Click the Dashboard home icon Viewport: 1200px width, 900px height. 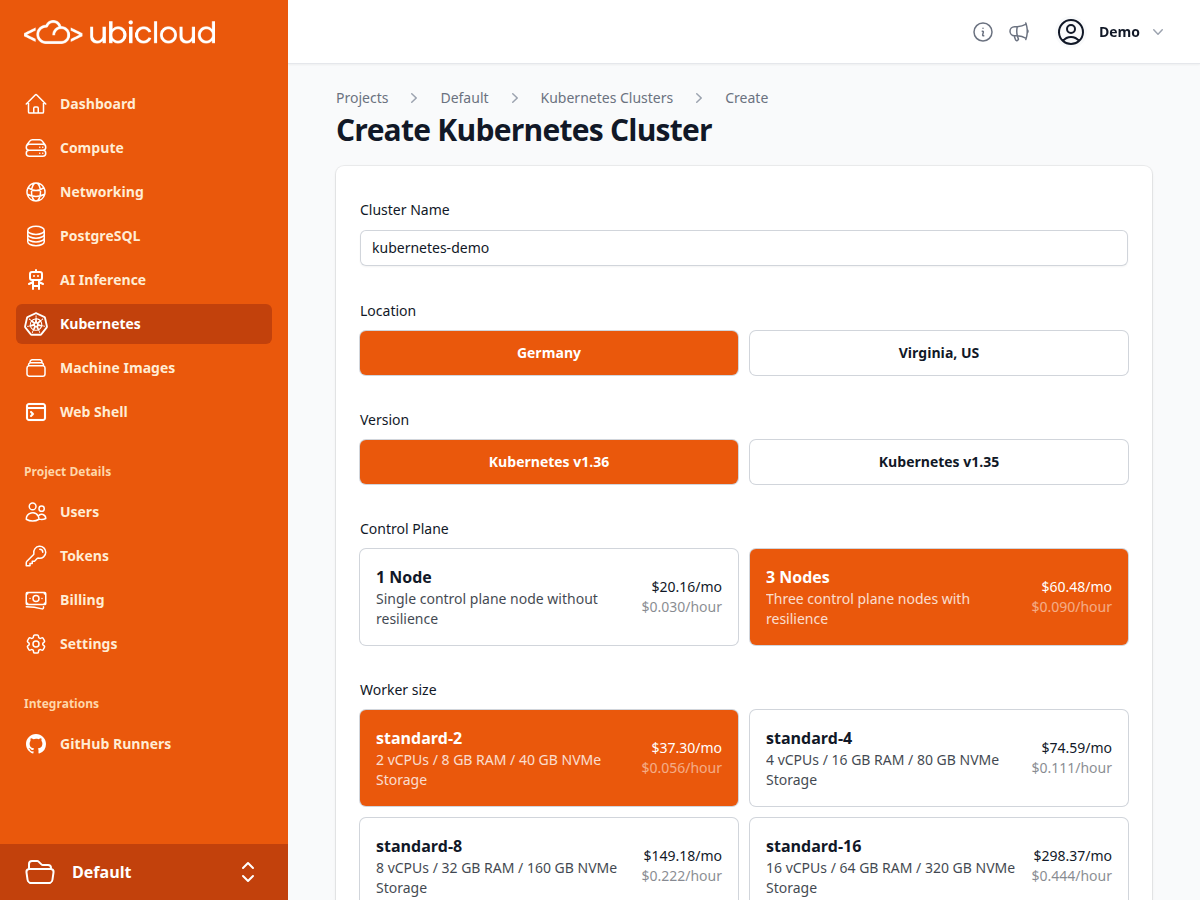(x=36, y=104)
